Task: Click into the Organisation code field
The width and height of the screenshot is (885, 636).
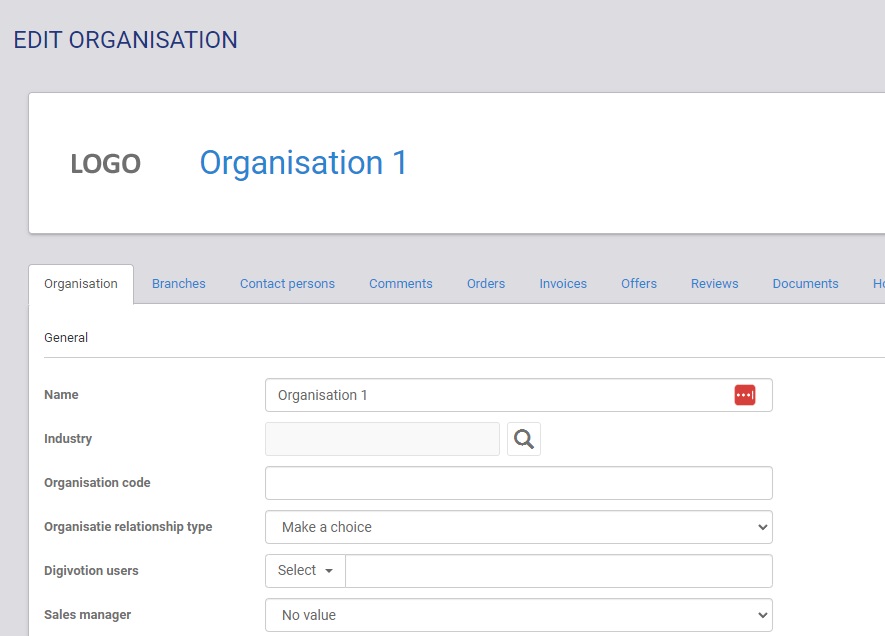Action: pos(518,483)
